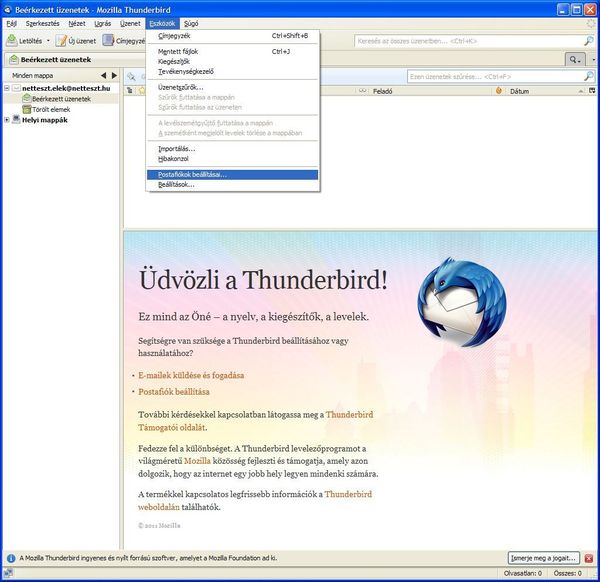Click the Új üzenet compose icon
Screen dimensions: 600x582
point(62,41)
